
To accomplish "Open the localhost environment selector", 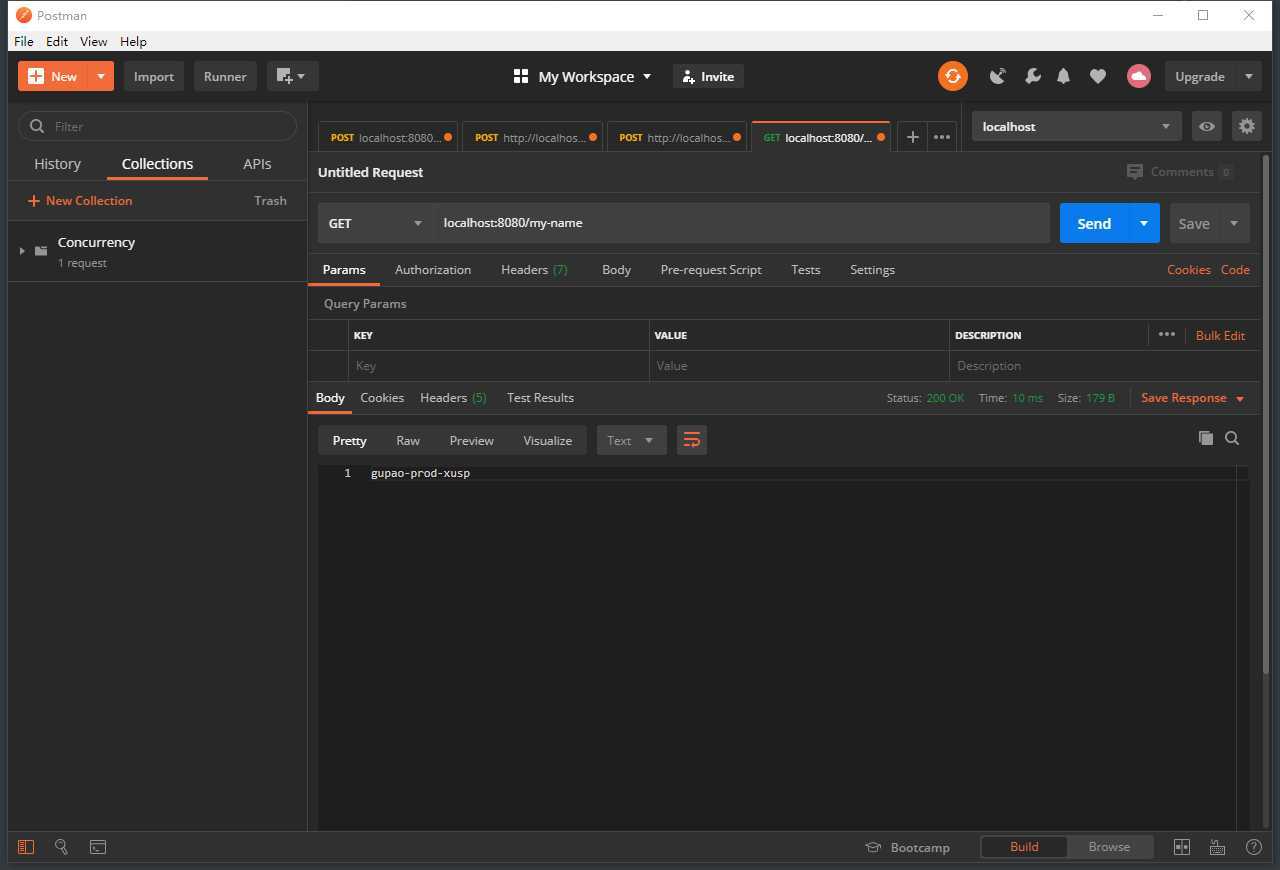I will click(x=1075, y=126).
